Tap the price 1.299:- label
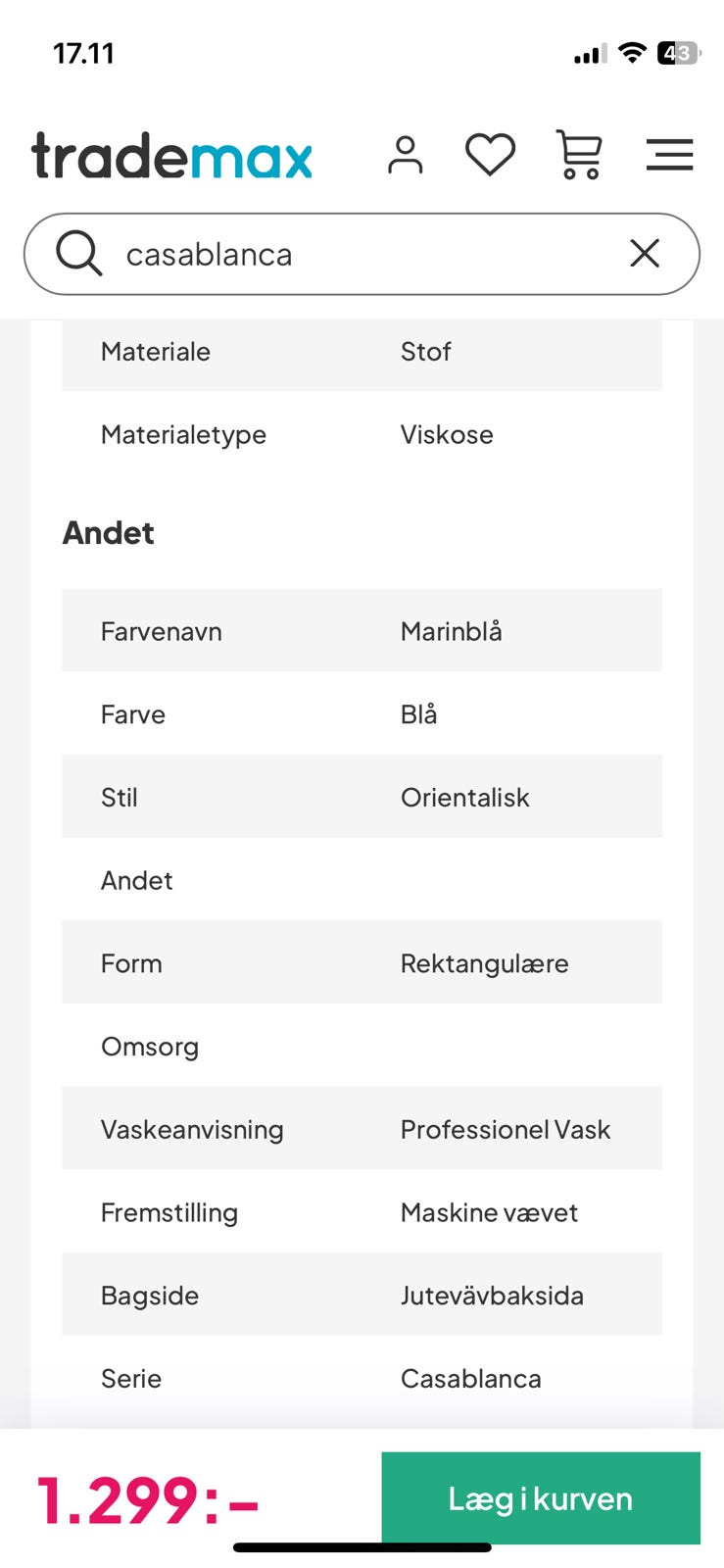The width and height of the screenshot is (724, 1568). point(148,1500)
